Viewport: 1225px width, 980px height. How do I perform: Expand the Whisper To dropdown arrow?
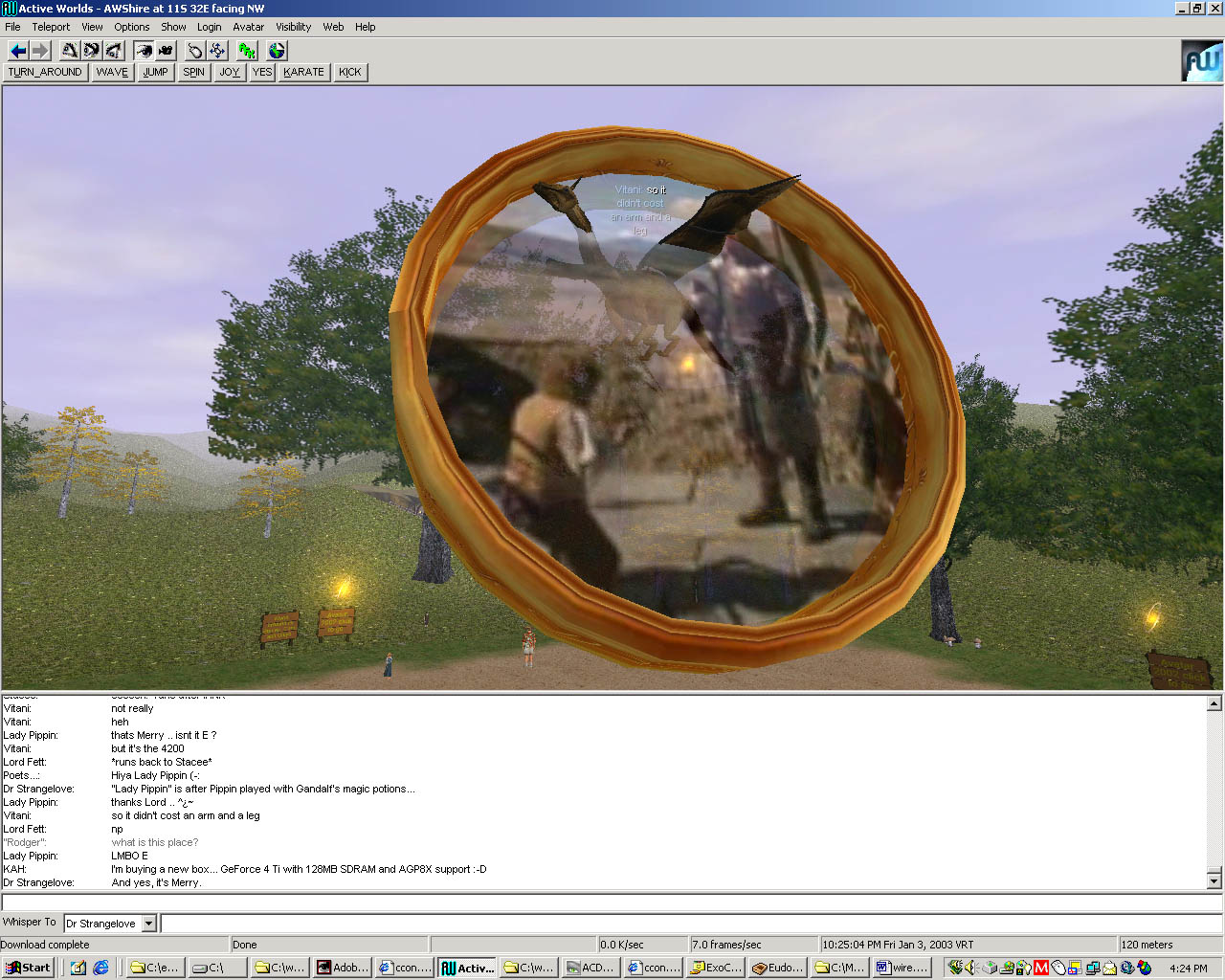click(x=148, y=924)
